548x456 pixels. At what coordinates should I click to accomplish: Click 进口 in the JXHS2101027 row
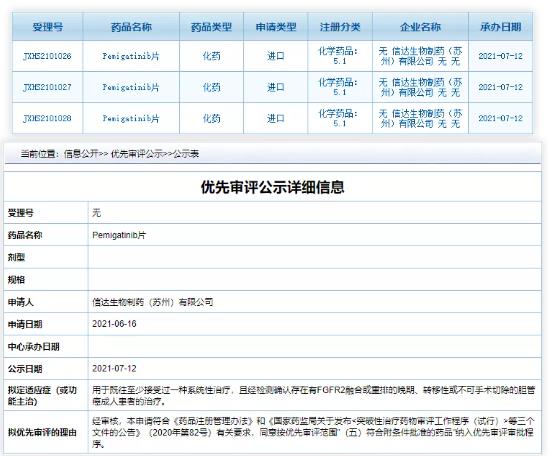coord(276,87)
